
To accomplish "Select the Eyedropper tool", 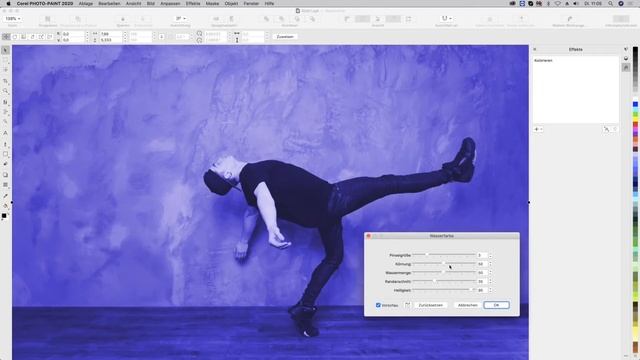I will 5,196.
